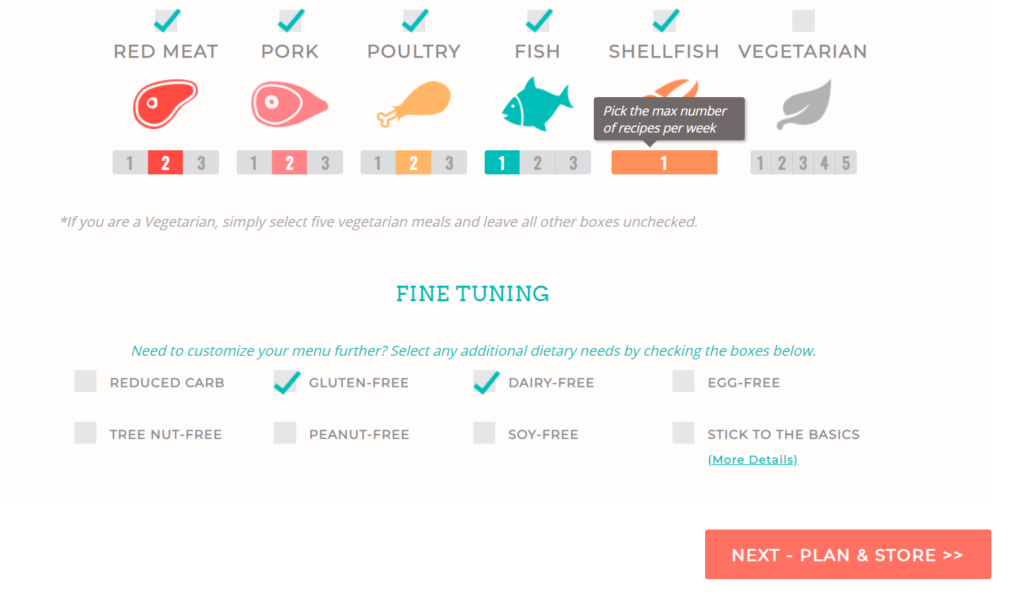Pick 5 vegetarian recipes per week

(x=846, y=163)
